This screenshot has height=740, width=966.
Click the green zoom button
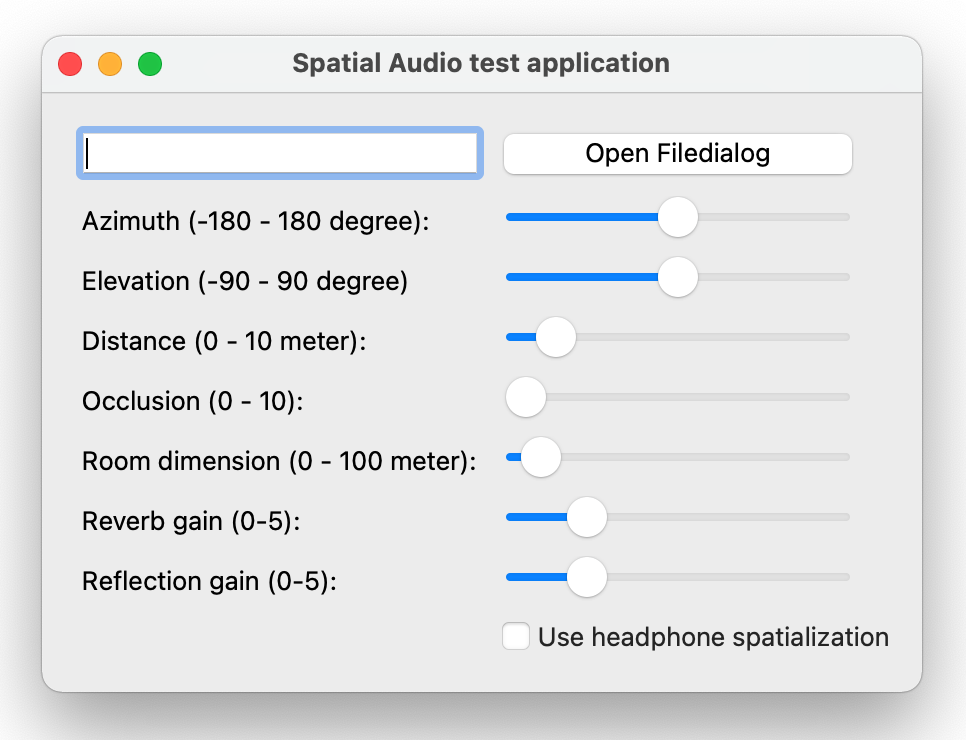click(x=149, y=63)
